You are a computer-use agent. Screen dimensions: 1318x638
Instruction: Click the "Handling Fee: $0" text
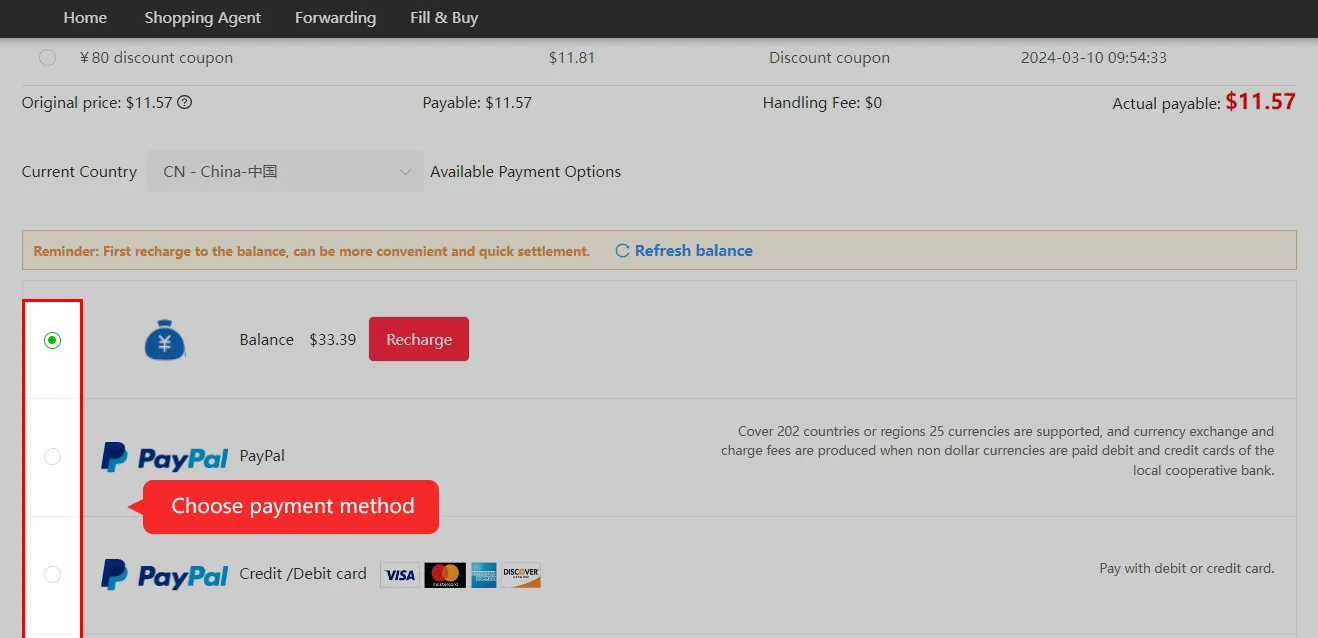[822, 103]
